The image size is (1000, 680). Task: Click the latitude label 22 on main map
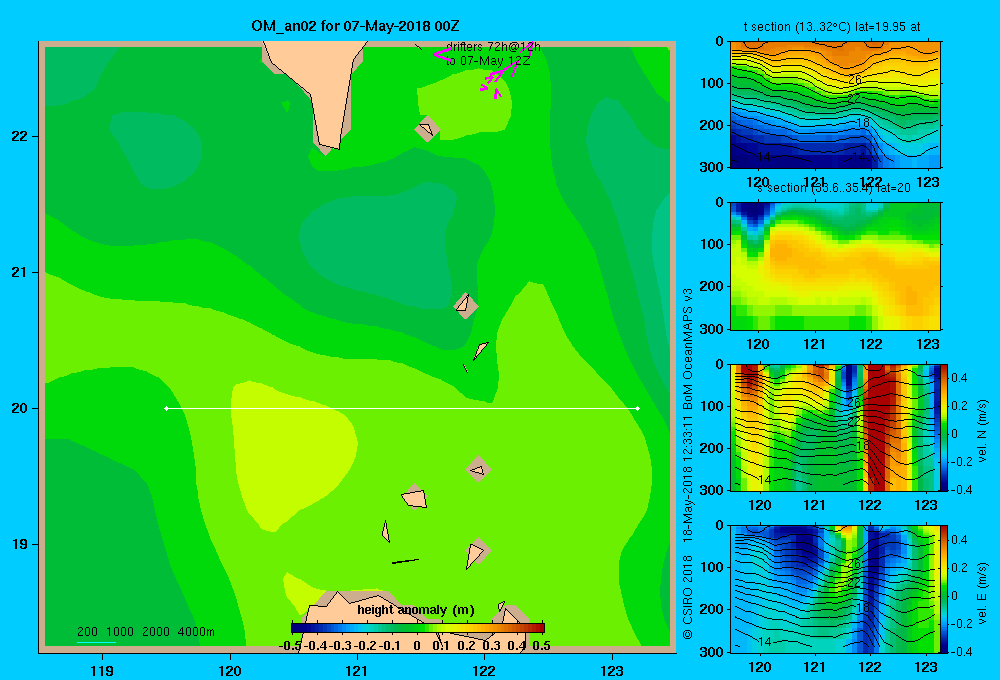(x=20, y=137)
